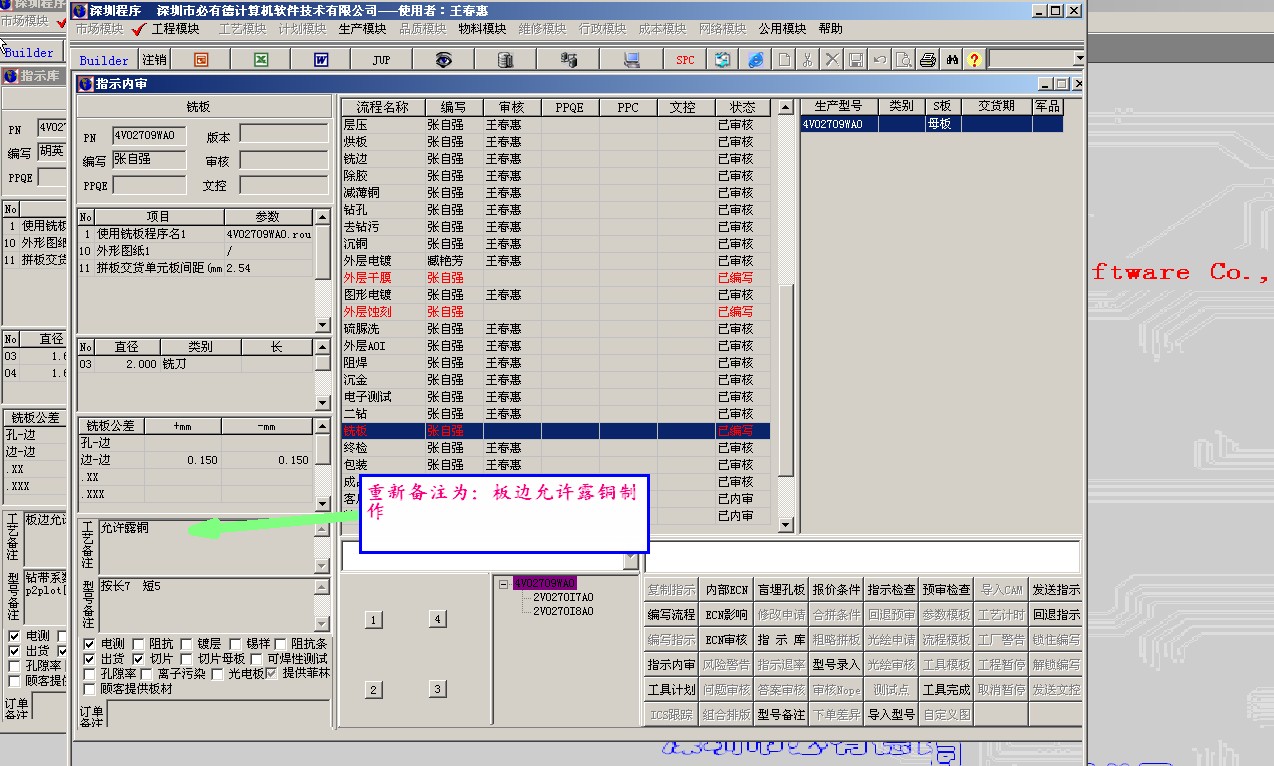Select the 外层蚀刻 row in process list
This screenshot has width=1274, height=766.
tap(556, 312)
